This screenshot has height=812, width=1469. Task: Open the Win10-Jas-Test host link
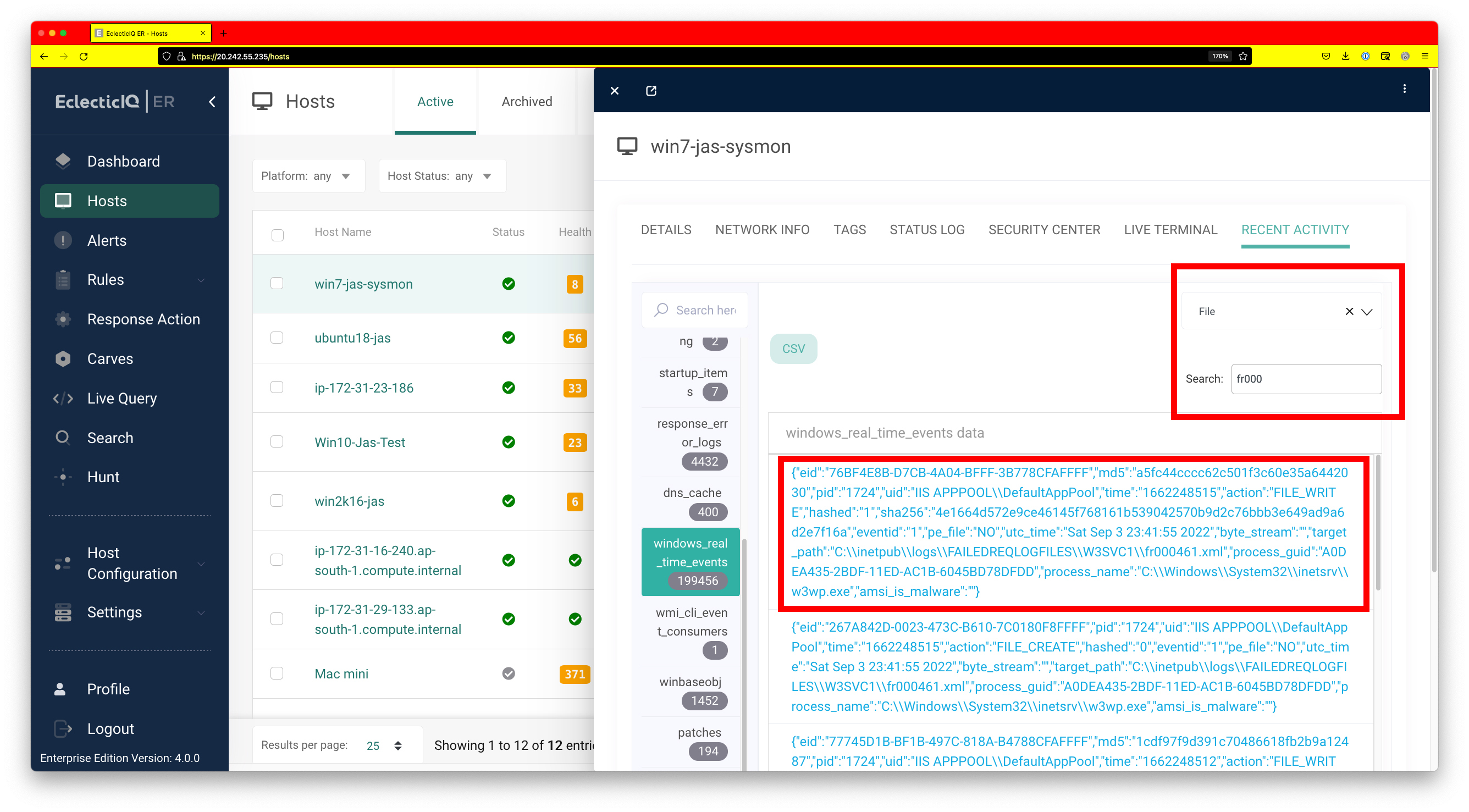tap(359, 442)
